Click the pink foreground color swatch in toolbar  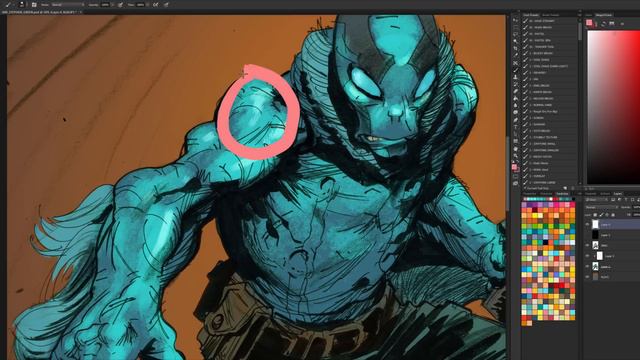[514, 167]
